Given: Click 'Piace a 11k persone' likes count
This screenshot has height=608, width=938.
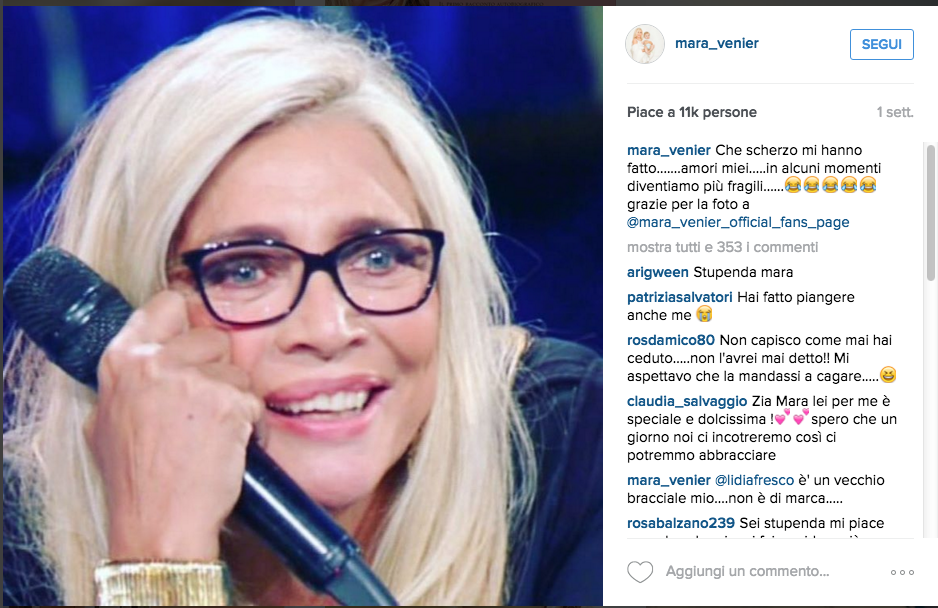Looking at the screenshot, I should coord(692,113).
